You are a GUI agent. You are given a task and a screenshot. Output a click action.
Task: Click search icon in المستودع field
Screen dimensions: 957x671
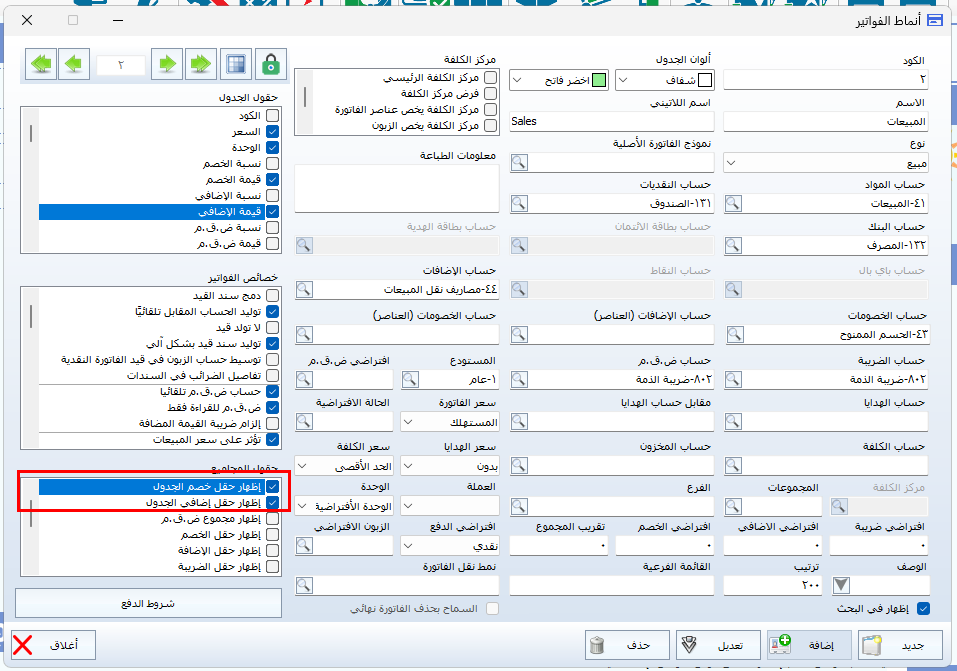pyautogui.click(x=411, y=378)
